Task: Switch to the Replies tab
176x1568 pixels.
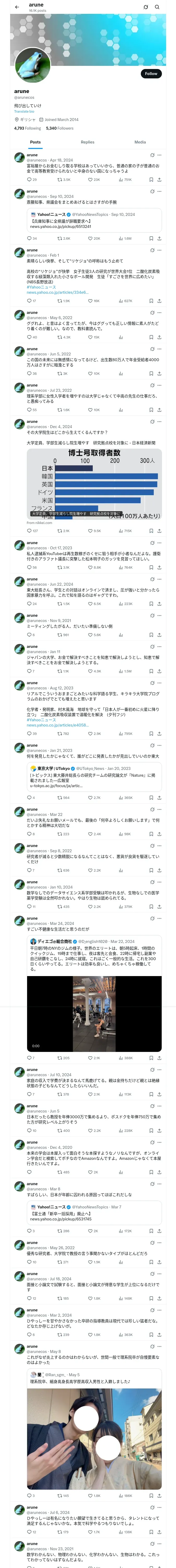Action: 87,142
